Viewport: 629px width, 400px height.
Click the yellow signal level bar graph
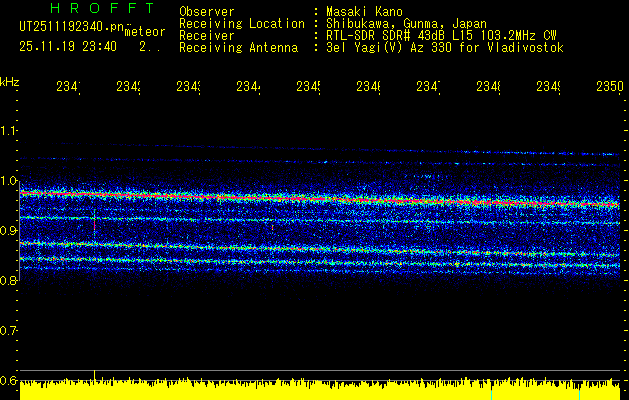coord(320,390)
